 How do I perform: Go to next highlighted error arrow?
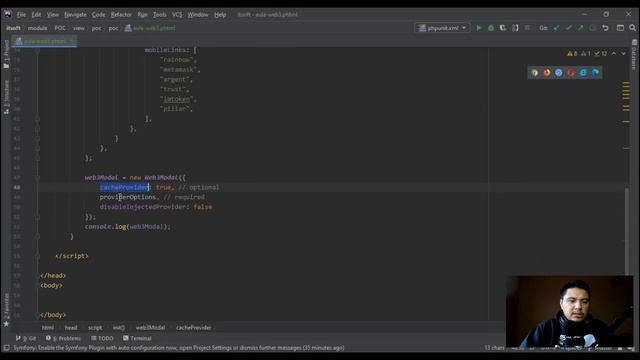[623, 53]
